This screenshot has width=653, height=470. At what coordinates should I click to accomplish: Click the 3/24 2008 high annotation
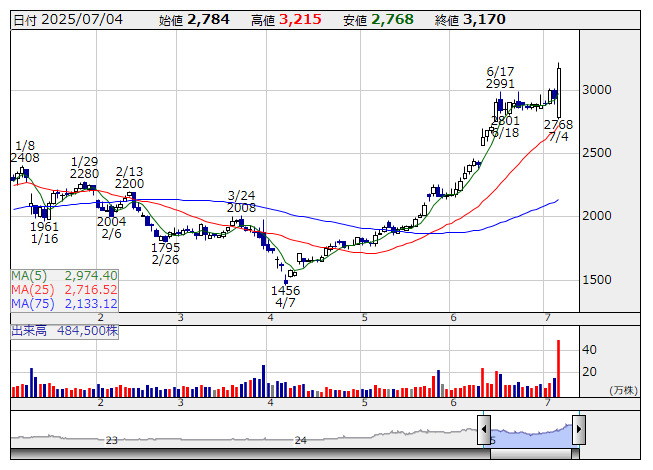[242, 202]
